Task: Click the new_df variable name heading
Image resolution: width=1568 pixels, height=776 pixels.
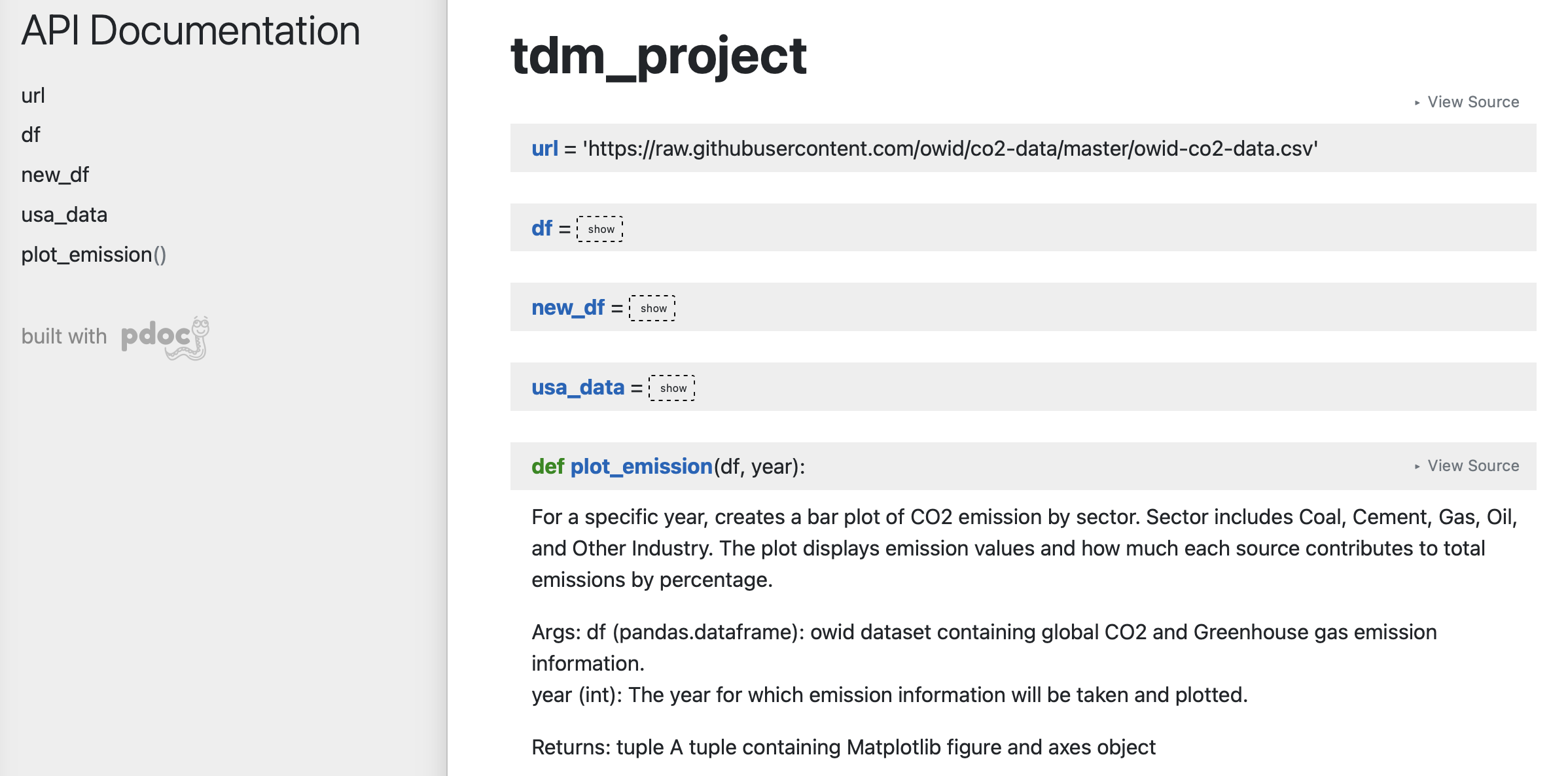Action: coord(567,308)
